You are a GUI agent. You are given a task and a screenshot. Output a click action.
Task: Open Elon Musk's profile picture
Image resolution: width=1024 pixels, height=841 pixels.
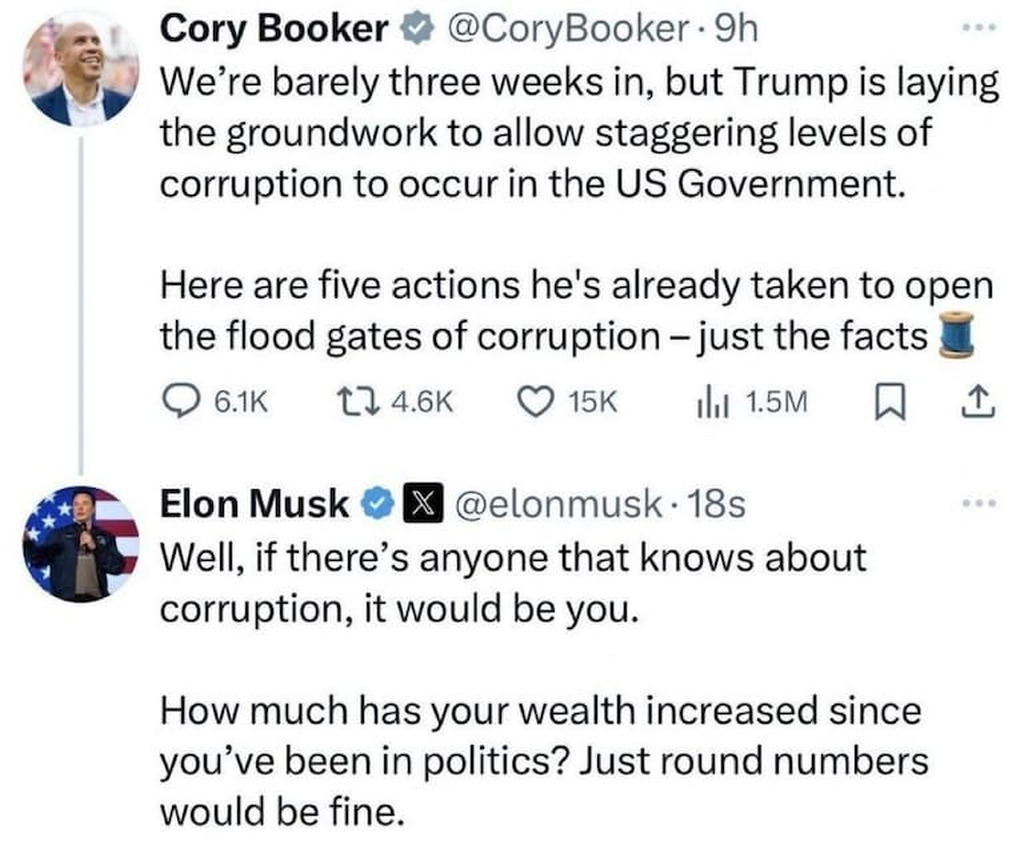point(81,544)
